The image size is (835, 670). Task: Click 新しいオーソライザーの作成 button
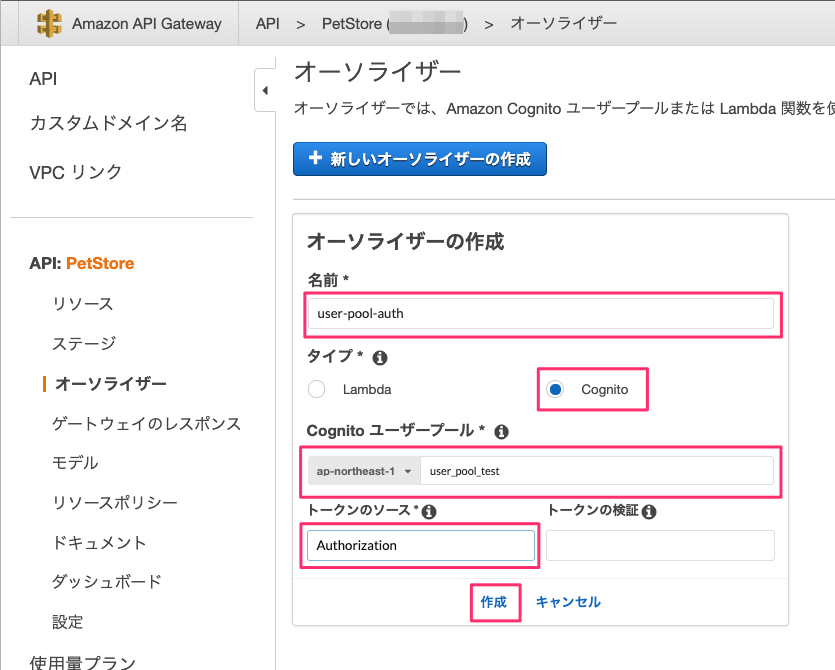pos(420,159)
